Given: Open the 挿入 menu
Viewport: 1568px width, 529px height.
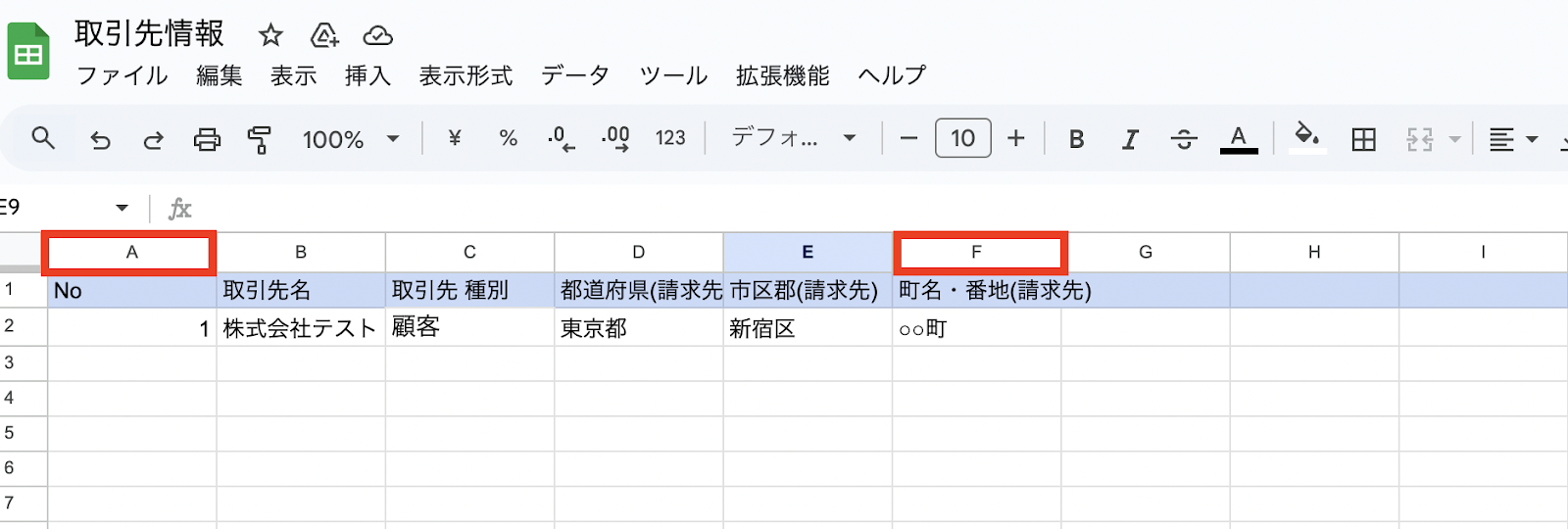Looking at the screenshot, I should 367,75.
